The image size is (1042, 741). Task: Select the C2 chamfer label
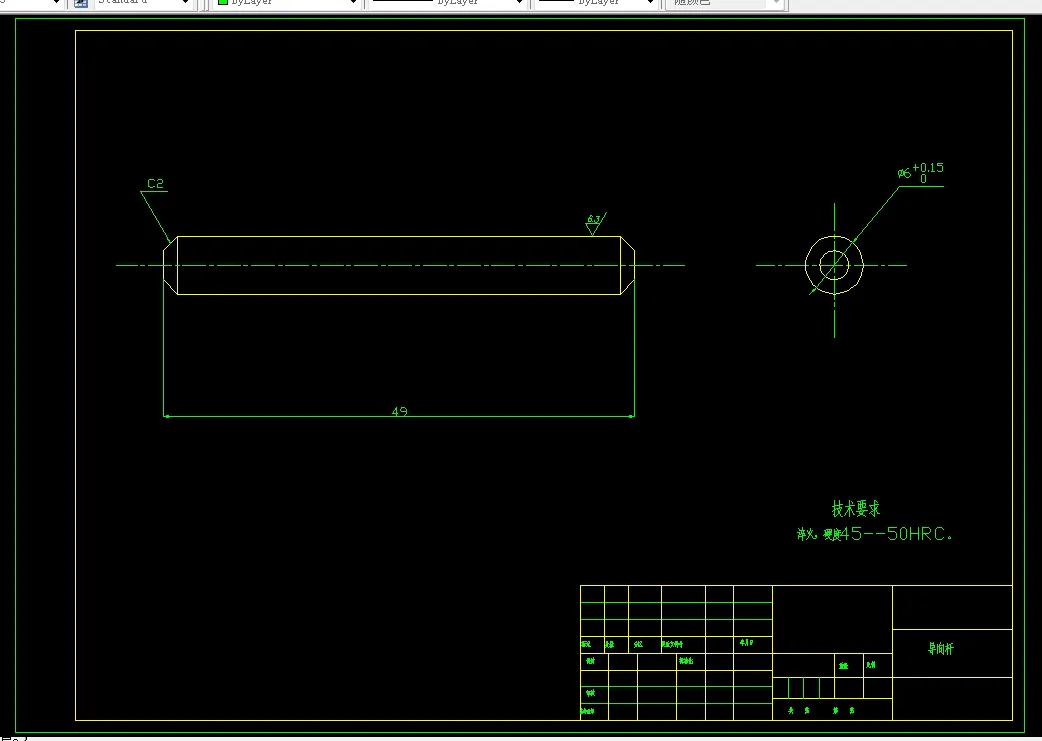click(x=156, y=183)
